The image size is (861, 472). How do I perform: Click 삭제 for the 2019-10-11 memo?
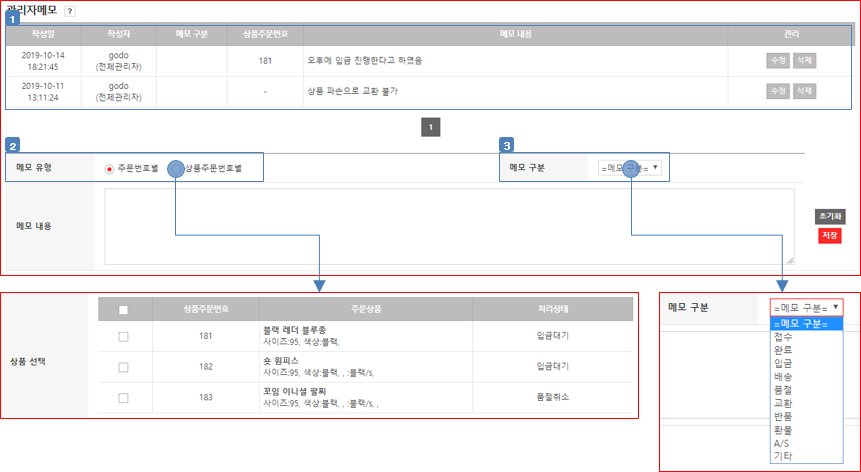(804, 91)
